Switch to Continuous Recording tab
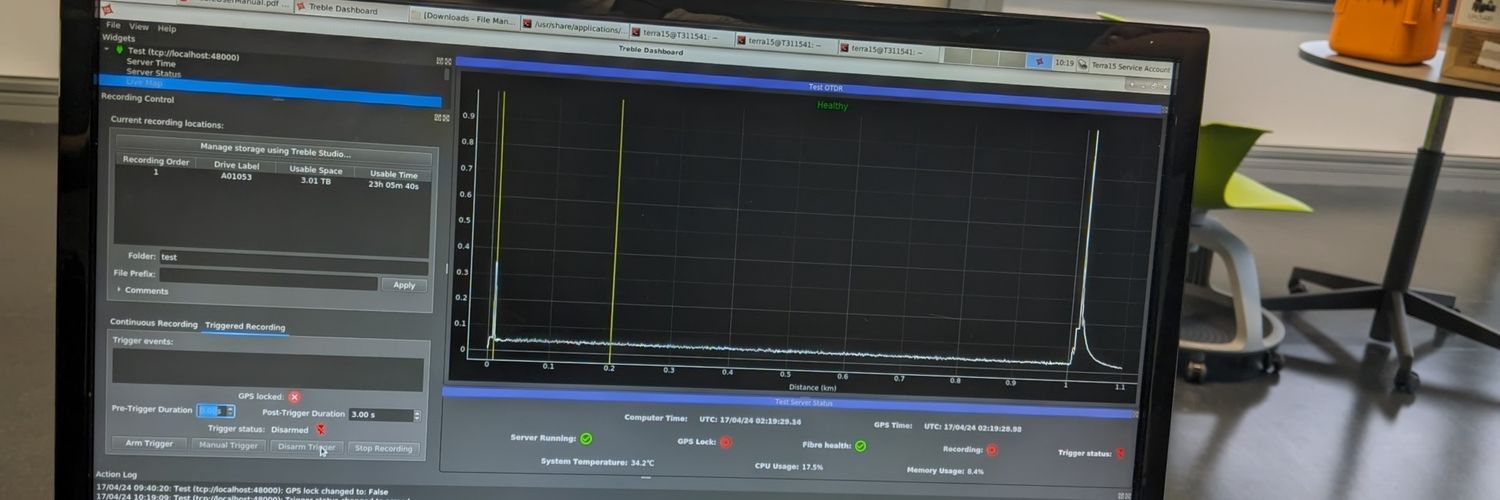 pyautogui.click(x=154, y=323)
